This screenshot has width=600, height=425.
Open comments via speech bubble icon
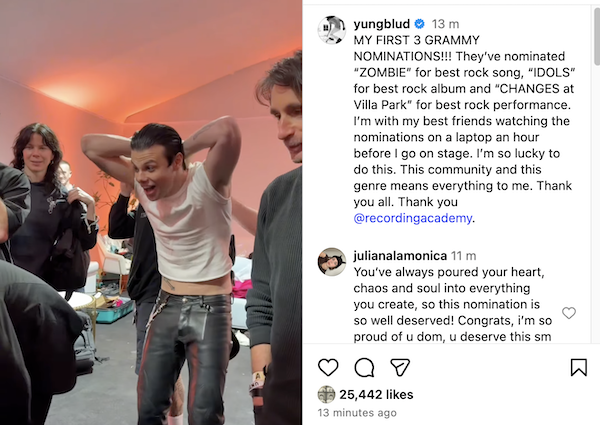pos(364,368)
